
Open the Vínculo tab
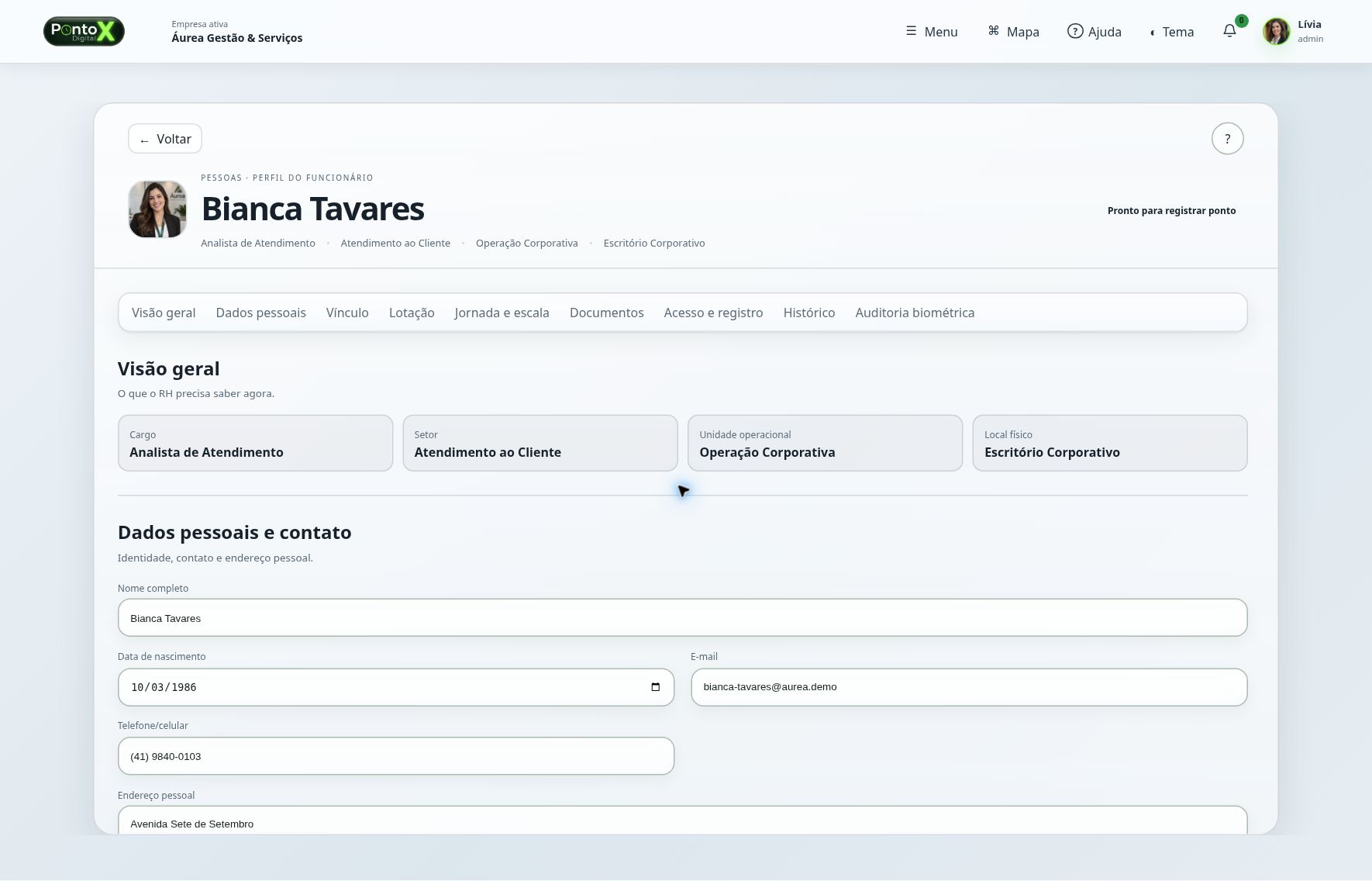347,313
